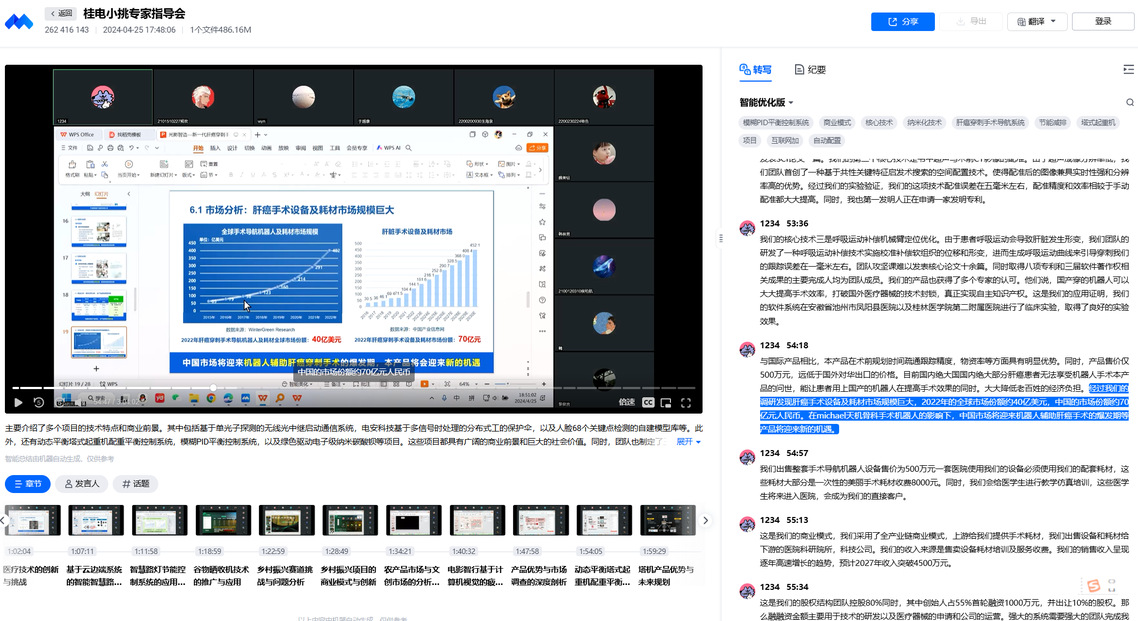This screenshot has width=1138, height=621.
Task: Open the 翻译 translate dropdown
Action: click(1037, 21)
